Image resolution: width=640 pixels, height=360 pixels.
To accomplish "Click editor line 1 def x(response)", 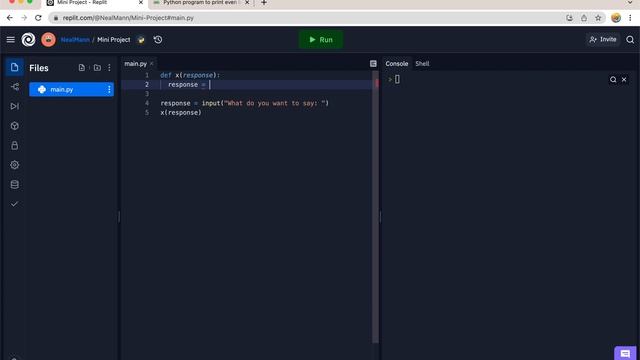I will (x=190, y=75).
